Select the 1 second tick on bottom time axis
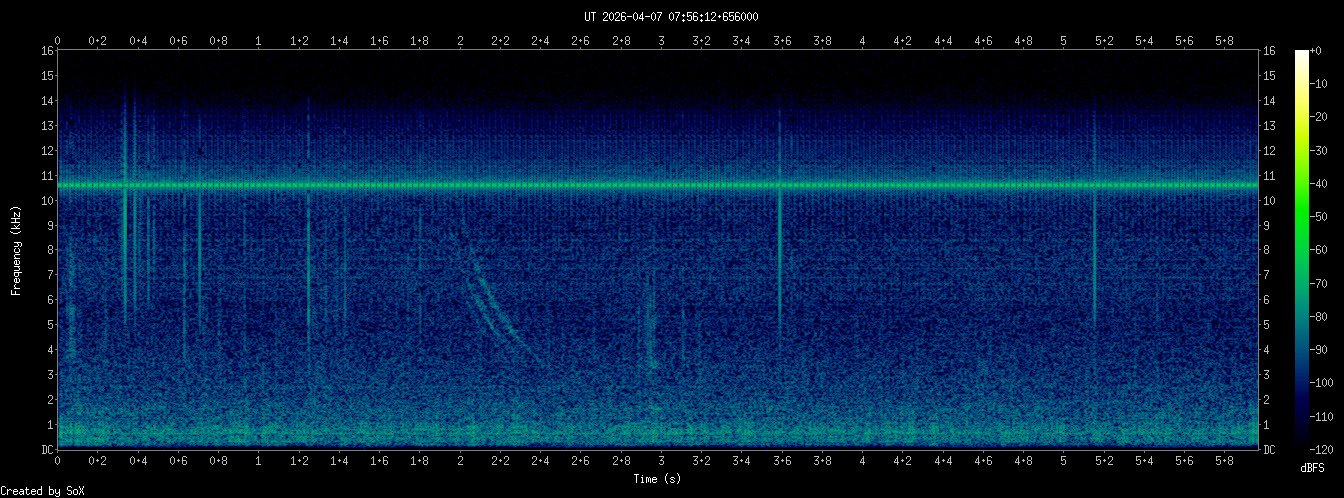The width and height of the screenshot is (1344, 498). click(259, 461)
